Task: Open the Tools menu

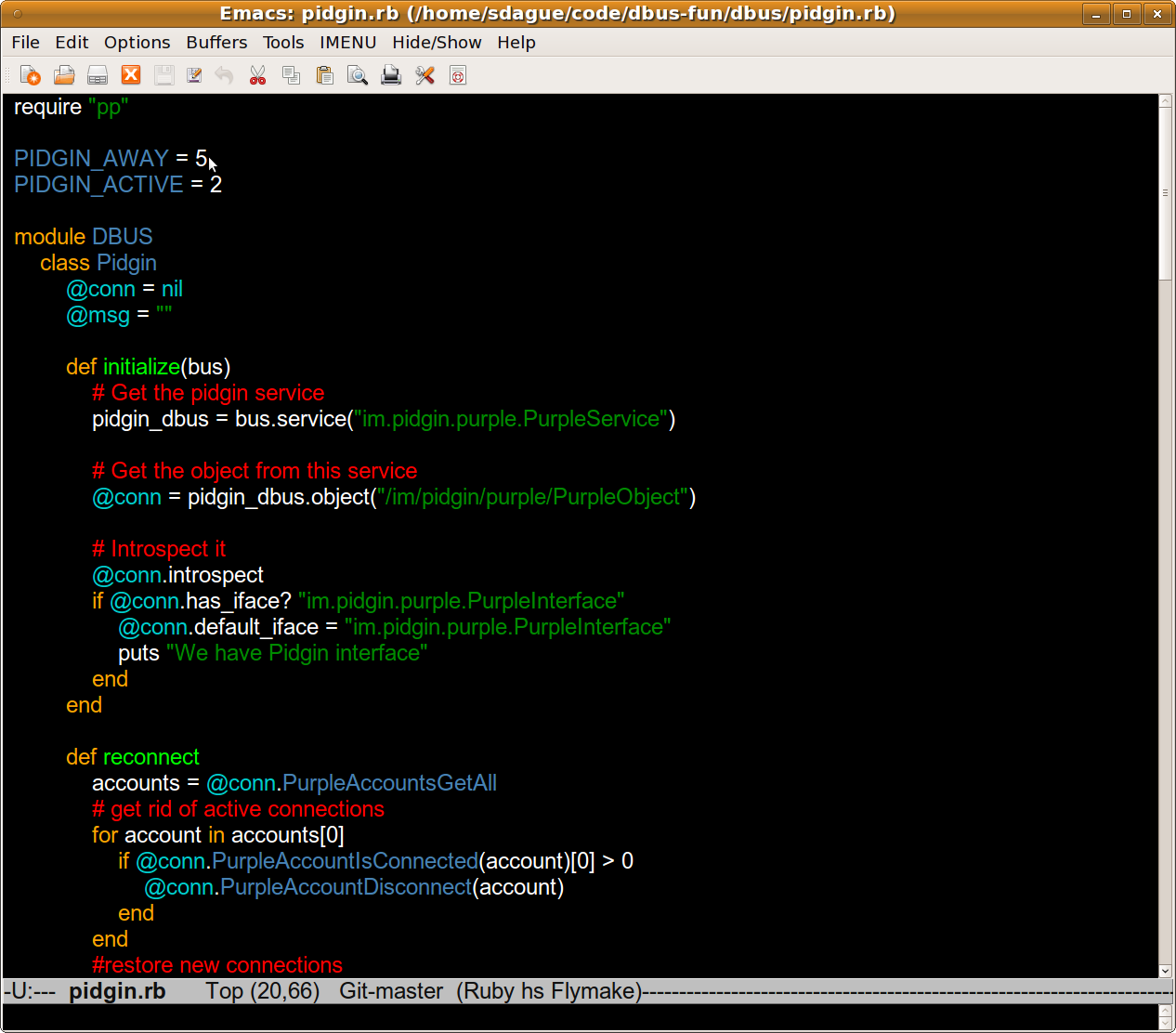Action: (283, 42)
